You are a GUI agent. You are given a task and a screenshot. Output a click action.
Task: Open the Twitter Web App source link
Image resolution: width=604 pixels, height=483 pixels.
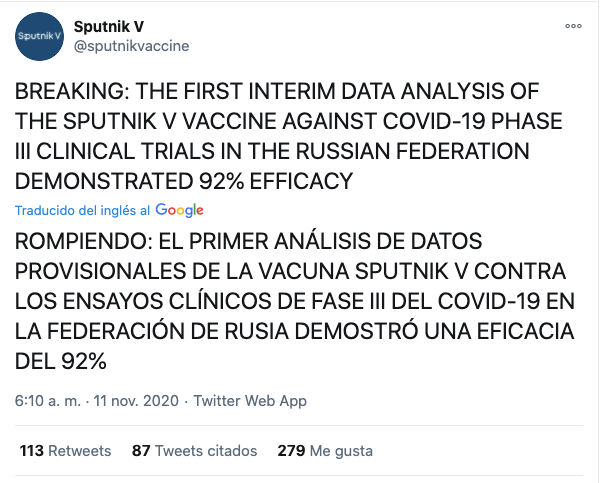250,401
